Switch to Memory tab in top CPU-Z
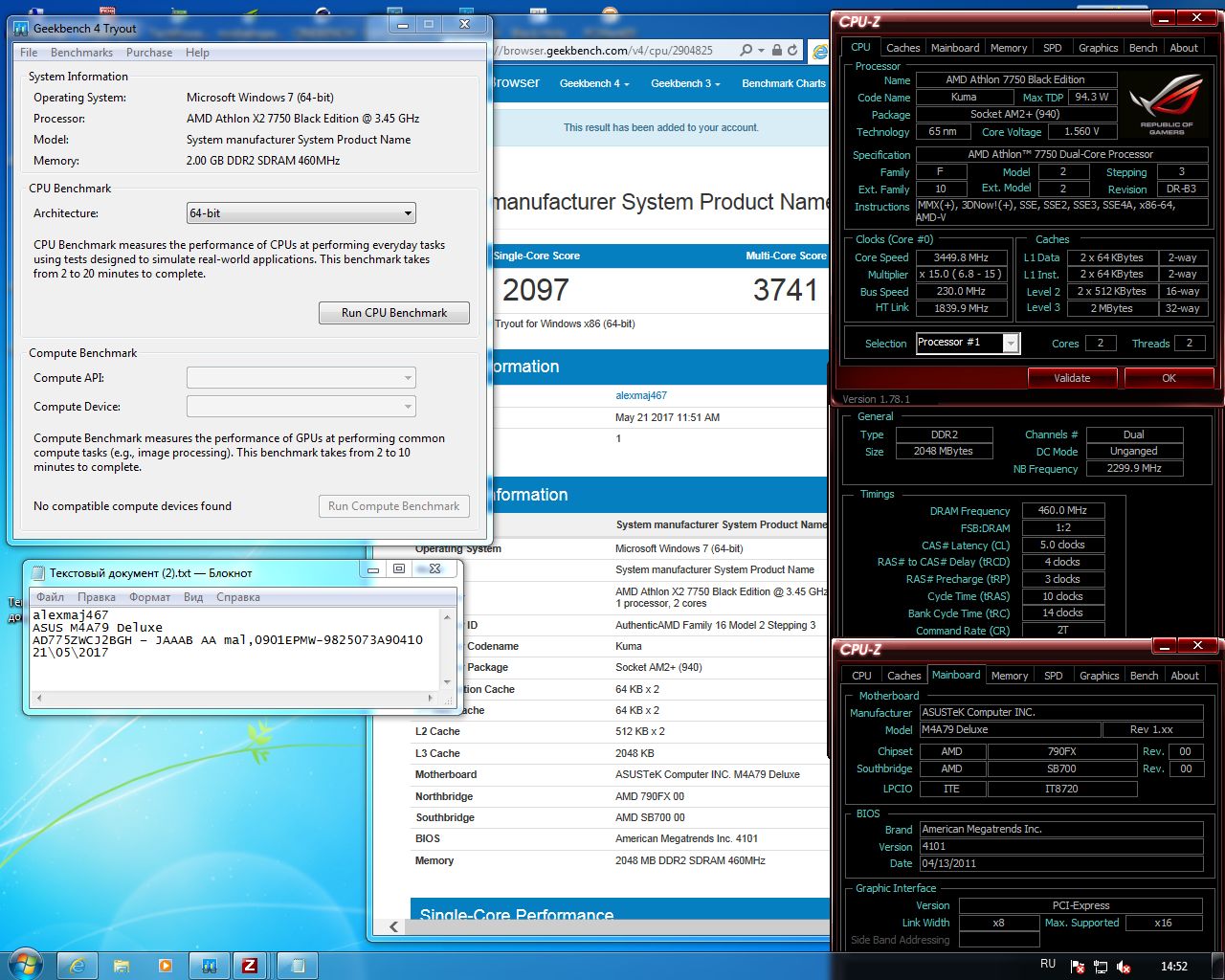Viewport: 1225px width, 980px height. coord(1009,48)
